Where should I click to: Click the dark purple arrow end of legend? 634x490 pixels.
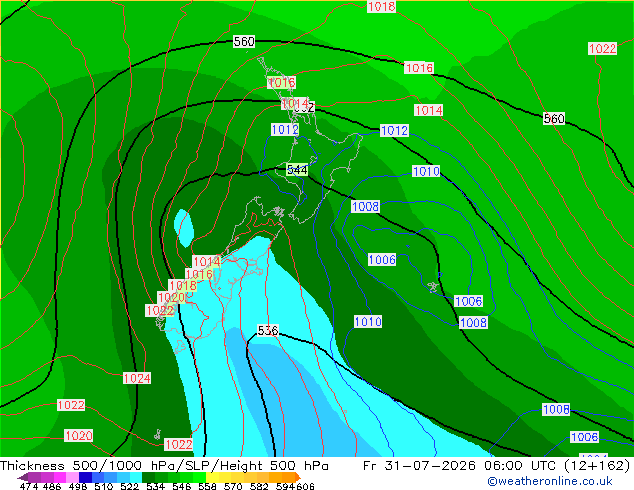pos(23,477)
